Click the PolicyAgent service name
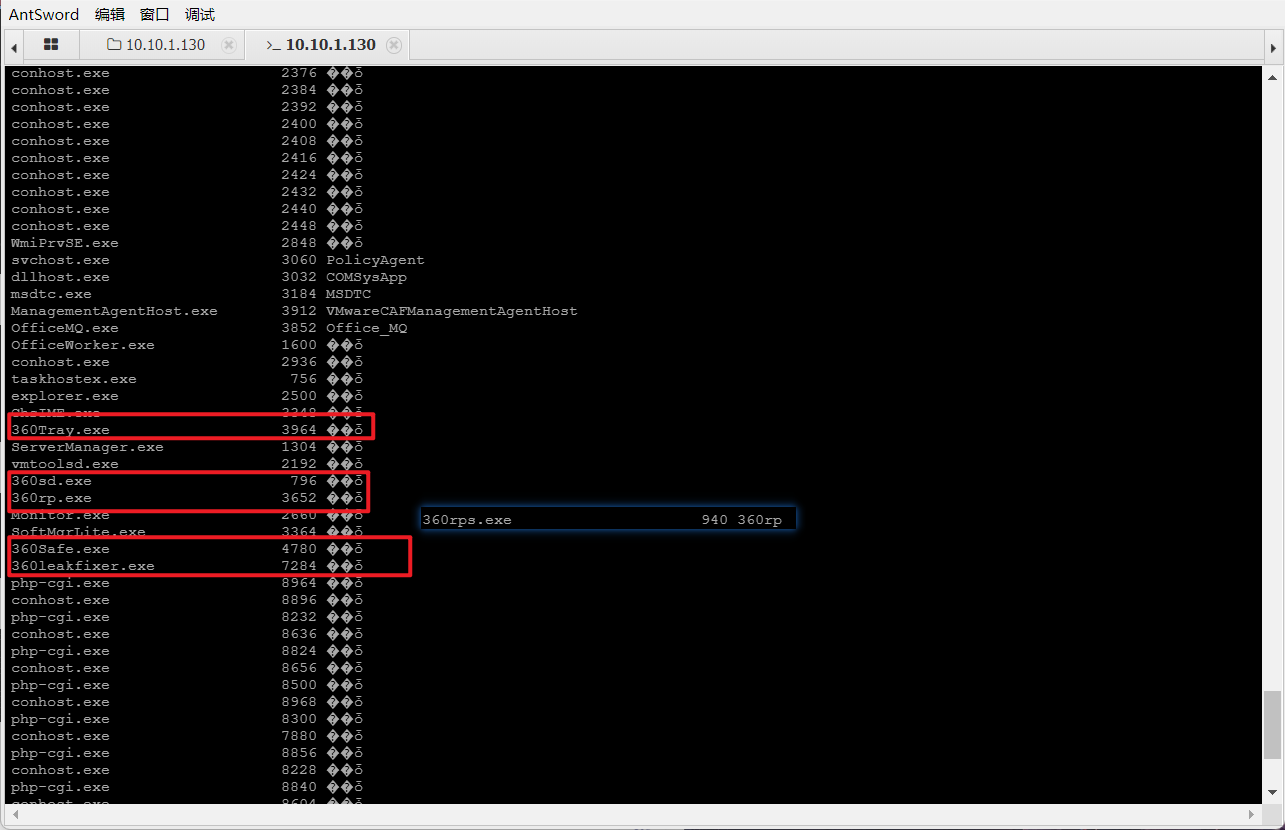Image resolution: width=1285 pixels, height=830 pixels. 375,260
